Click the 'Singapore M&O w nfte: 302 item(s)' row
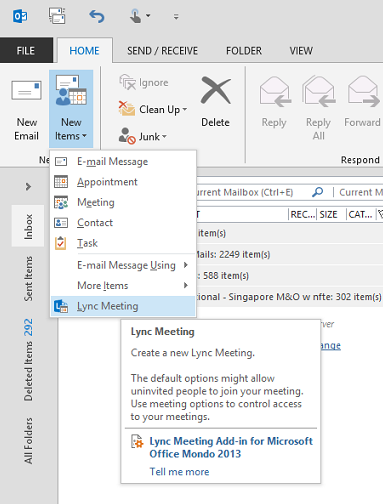Viewport: 383px width, 504px height. [290, 297]
